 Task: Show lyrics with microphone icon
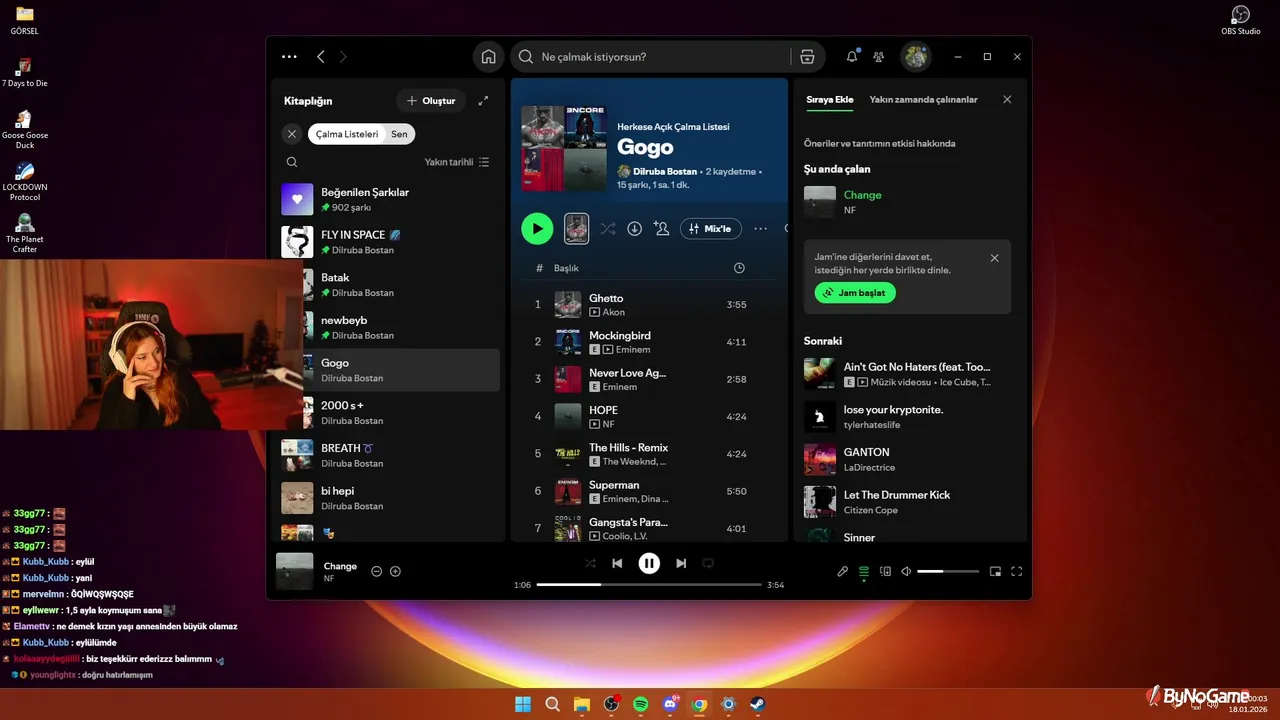pyautogui.click(x=842, y=571)
